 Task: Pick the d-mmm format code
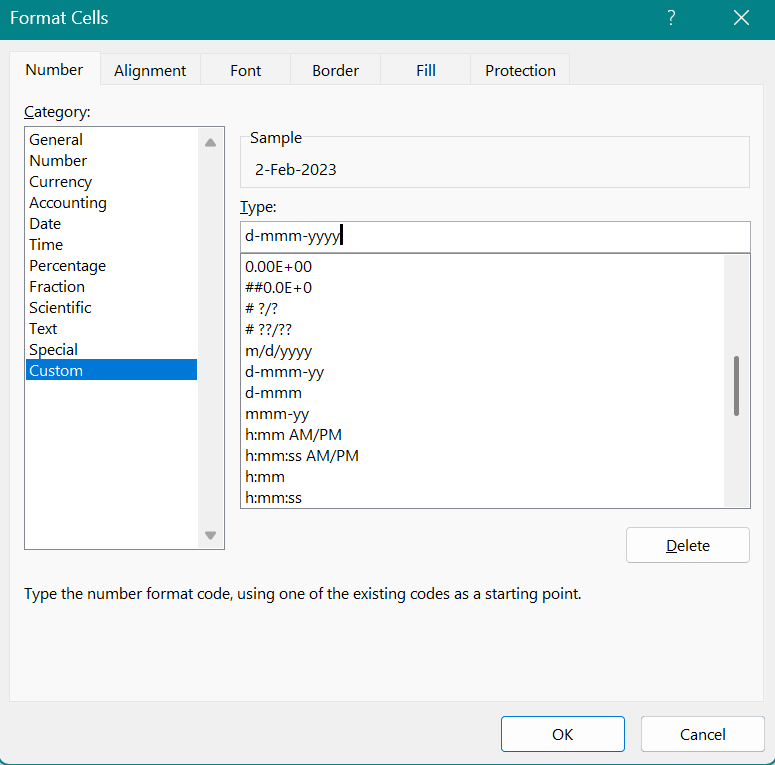point(482,393)
